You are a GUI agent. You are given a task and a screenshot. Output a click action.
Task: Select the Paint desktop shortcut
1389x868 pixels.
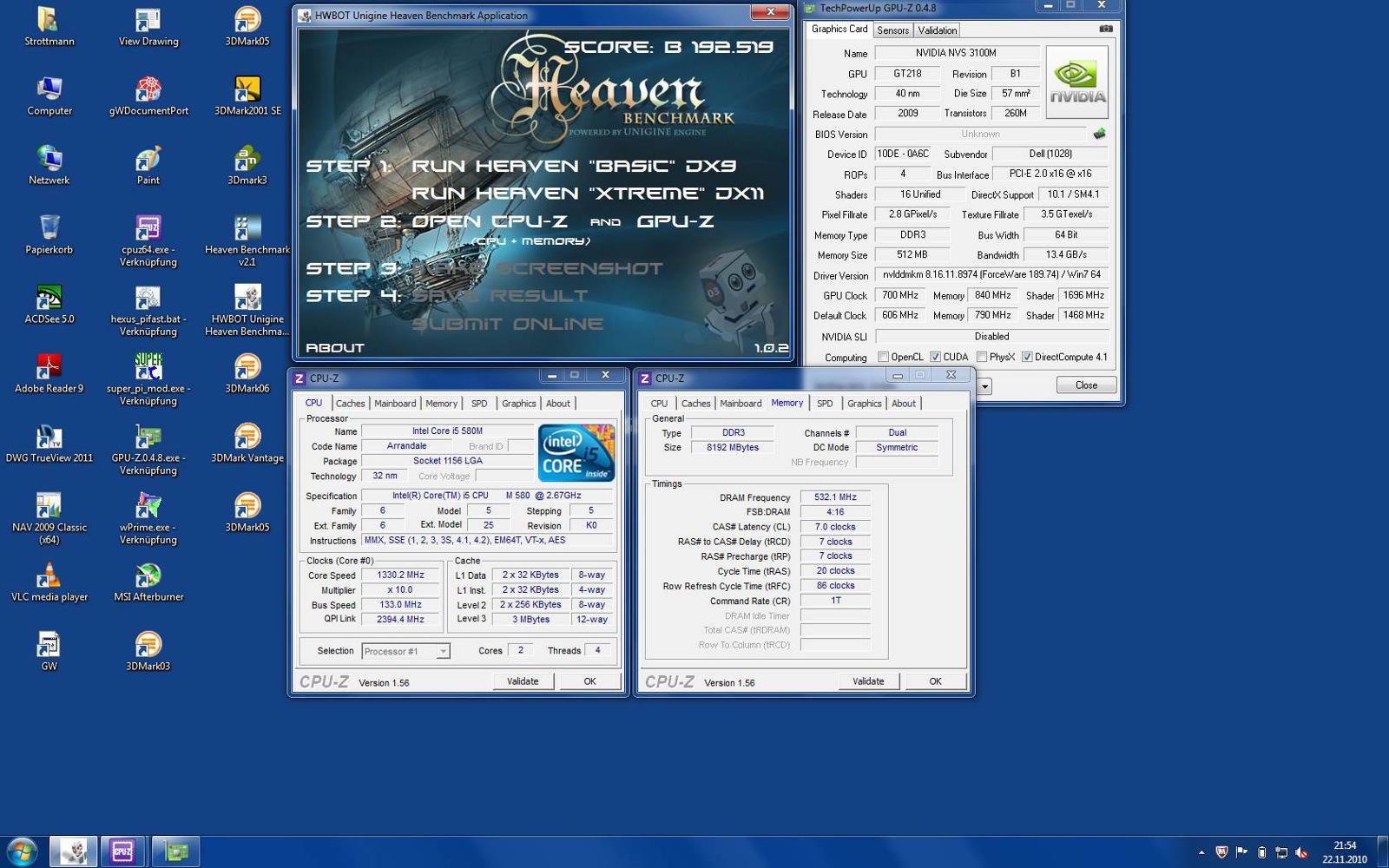(x=148, y=165)
